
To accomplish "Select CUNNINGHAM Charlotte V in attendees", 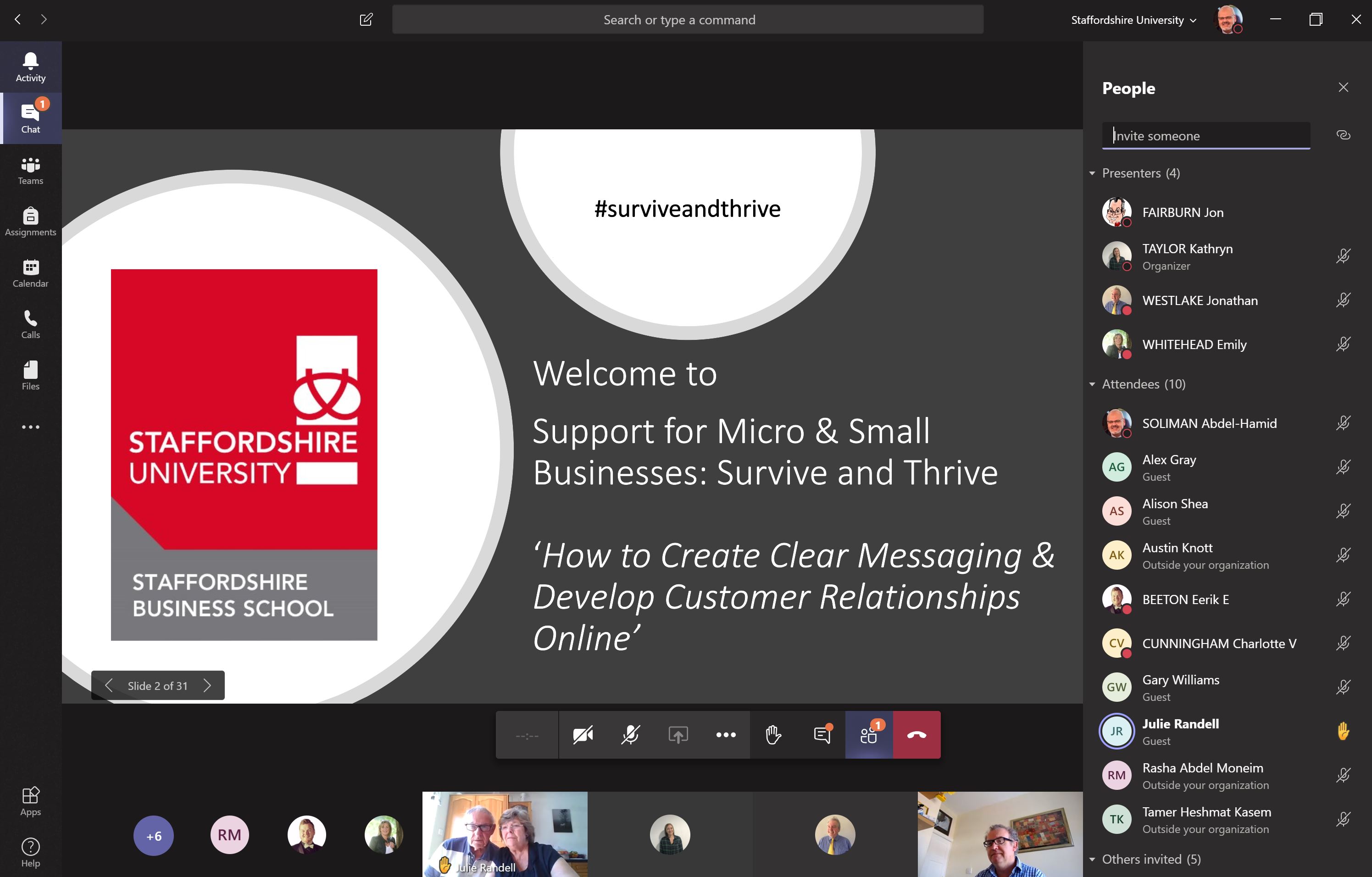I will (x=1228, y=643).
